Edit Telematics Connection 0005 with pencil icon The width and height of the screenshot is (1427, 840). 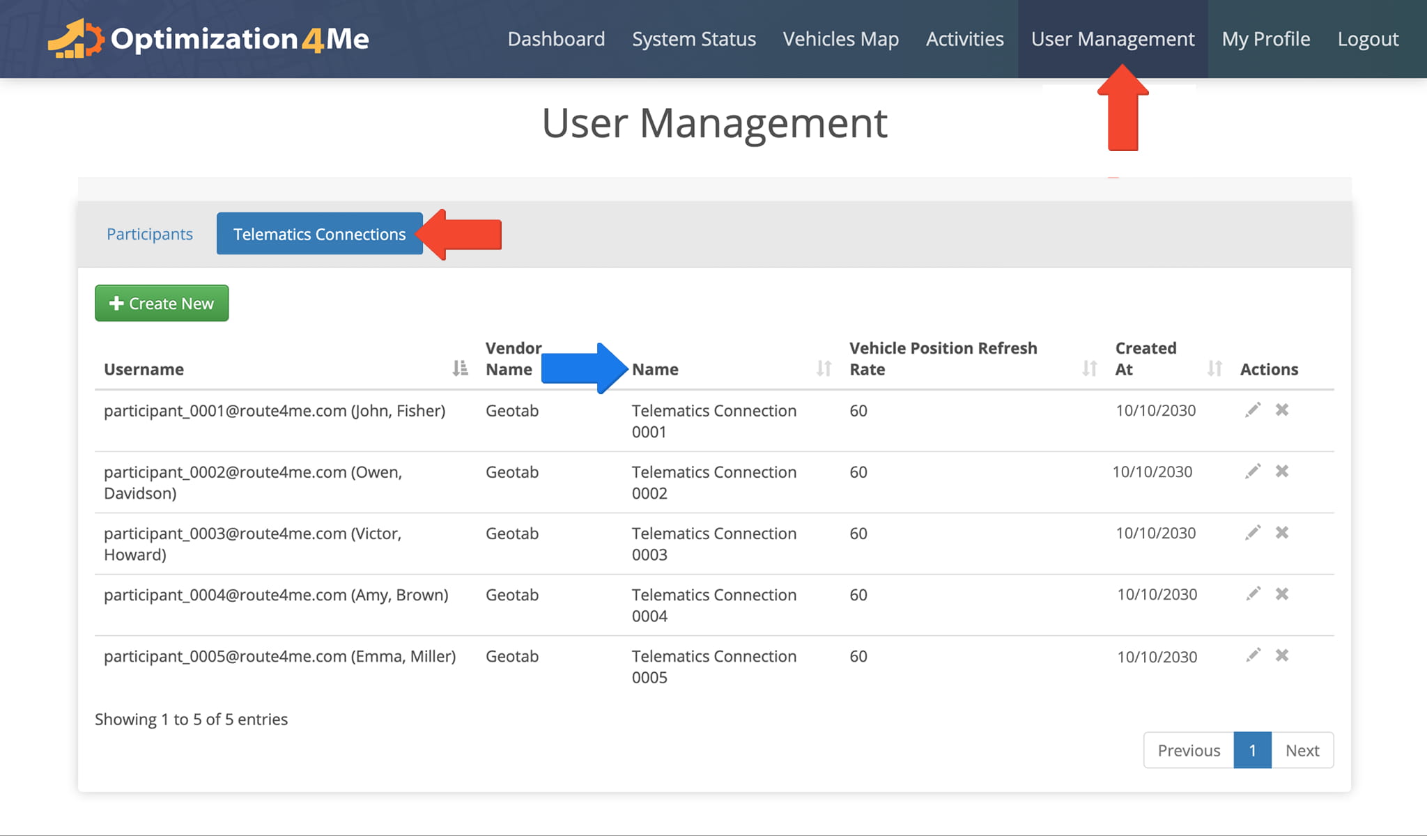pyautogui.click(x=1253, y=655)
